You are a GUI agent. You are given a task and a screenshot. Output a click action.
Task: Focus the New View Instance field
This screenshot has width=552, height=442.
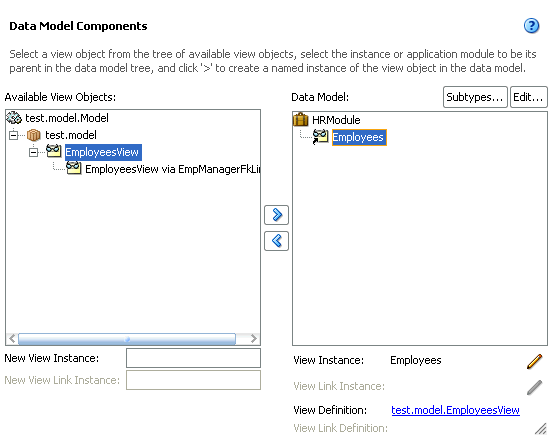[193, 358]
